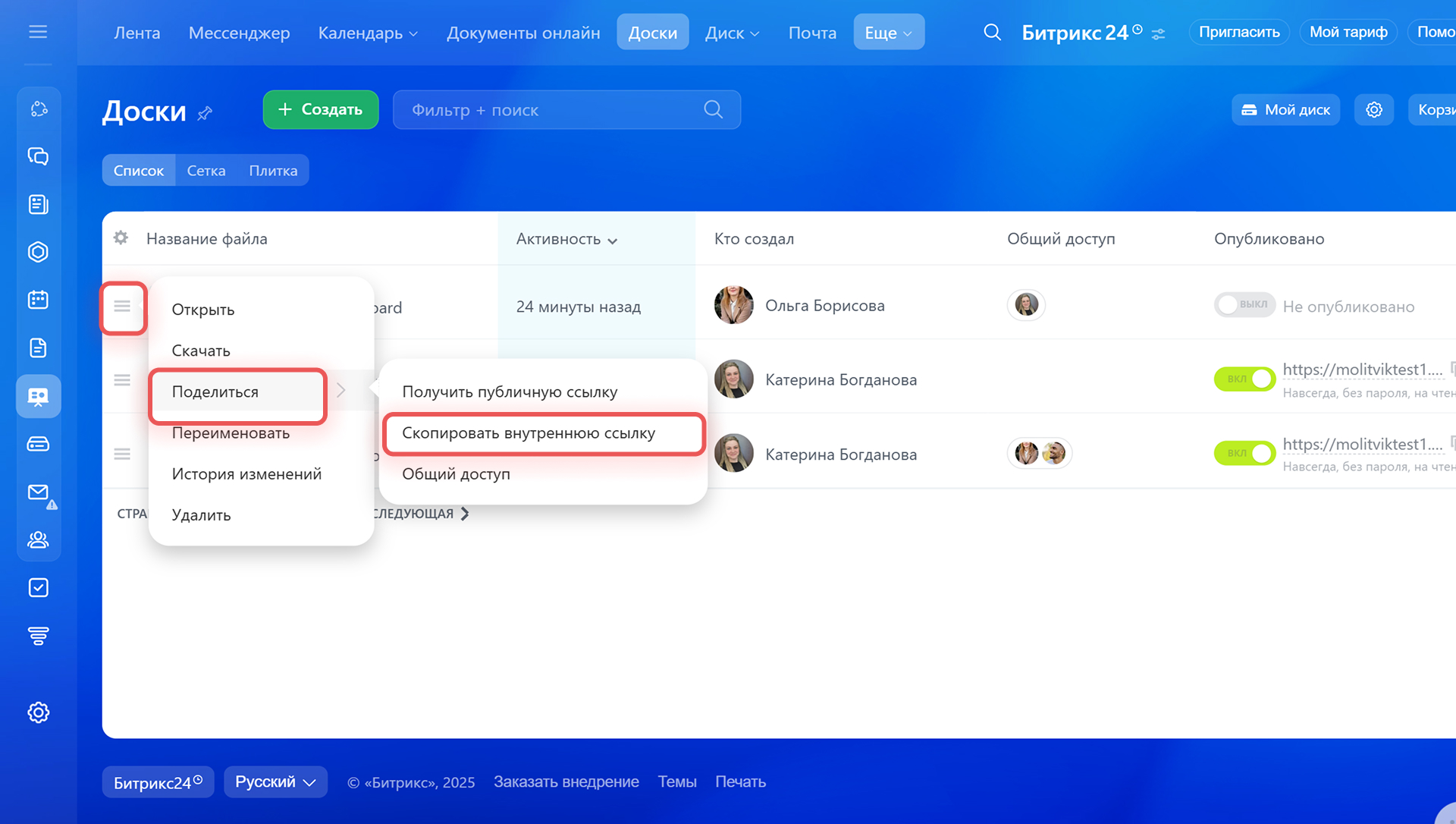This screenshot has height=824, width=1456.
Task: Disable the ВКЛ toggle in third row
Action: [x=1244, y=453]
